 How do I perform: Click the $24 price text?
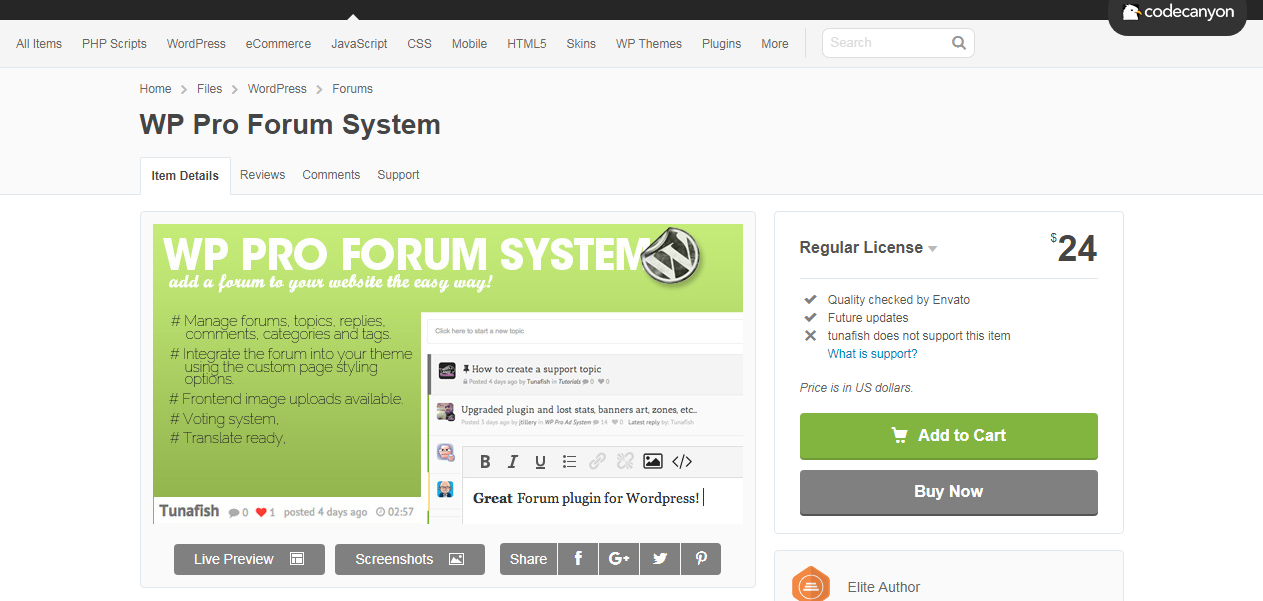(1074, 248)
